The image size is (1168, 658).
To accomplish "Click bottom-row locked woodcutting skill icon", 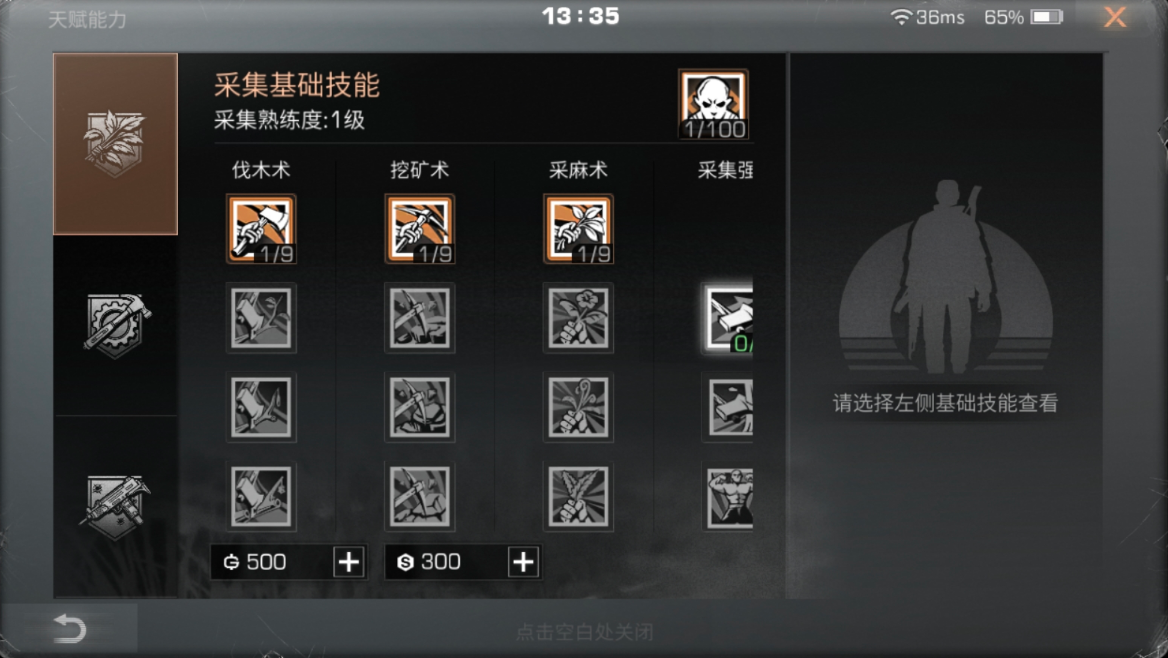I will [261, 496].
